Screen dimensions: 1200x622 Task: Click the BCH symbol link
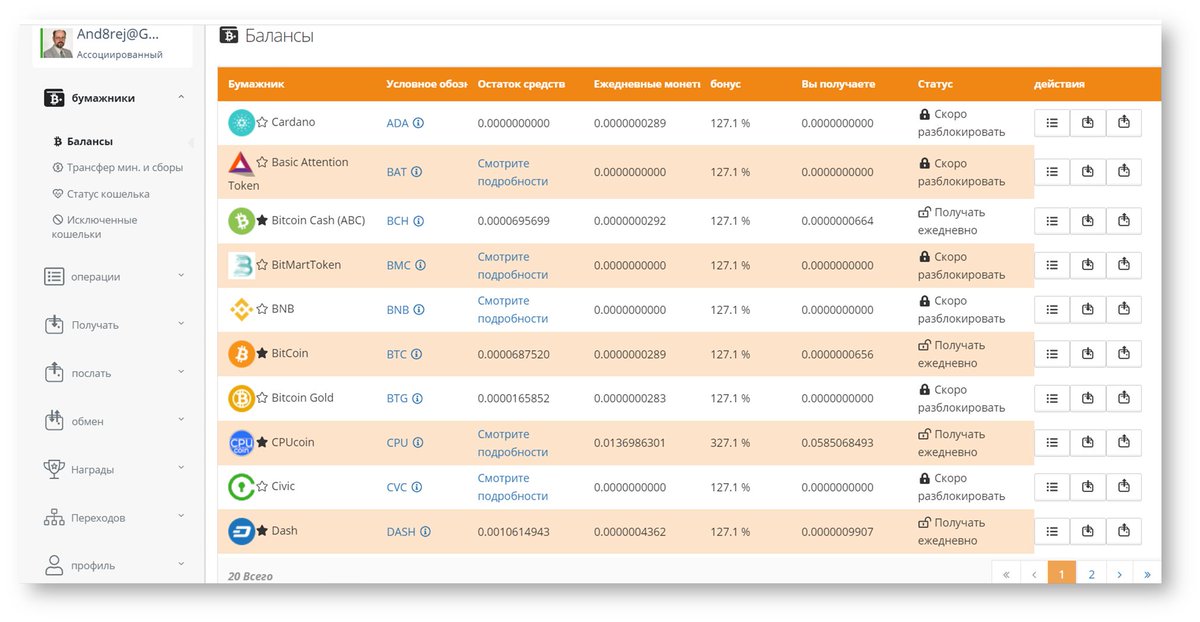pos(397,221)
